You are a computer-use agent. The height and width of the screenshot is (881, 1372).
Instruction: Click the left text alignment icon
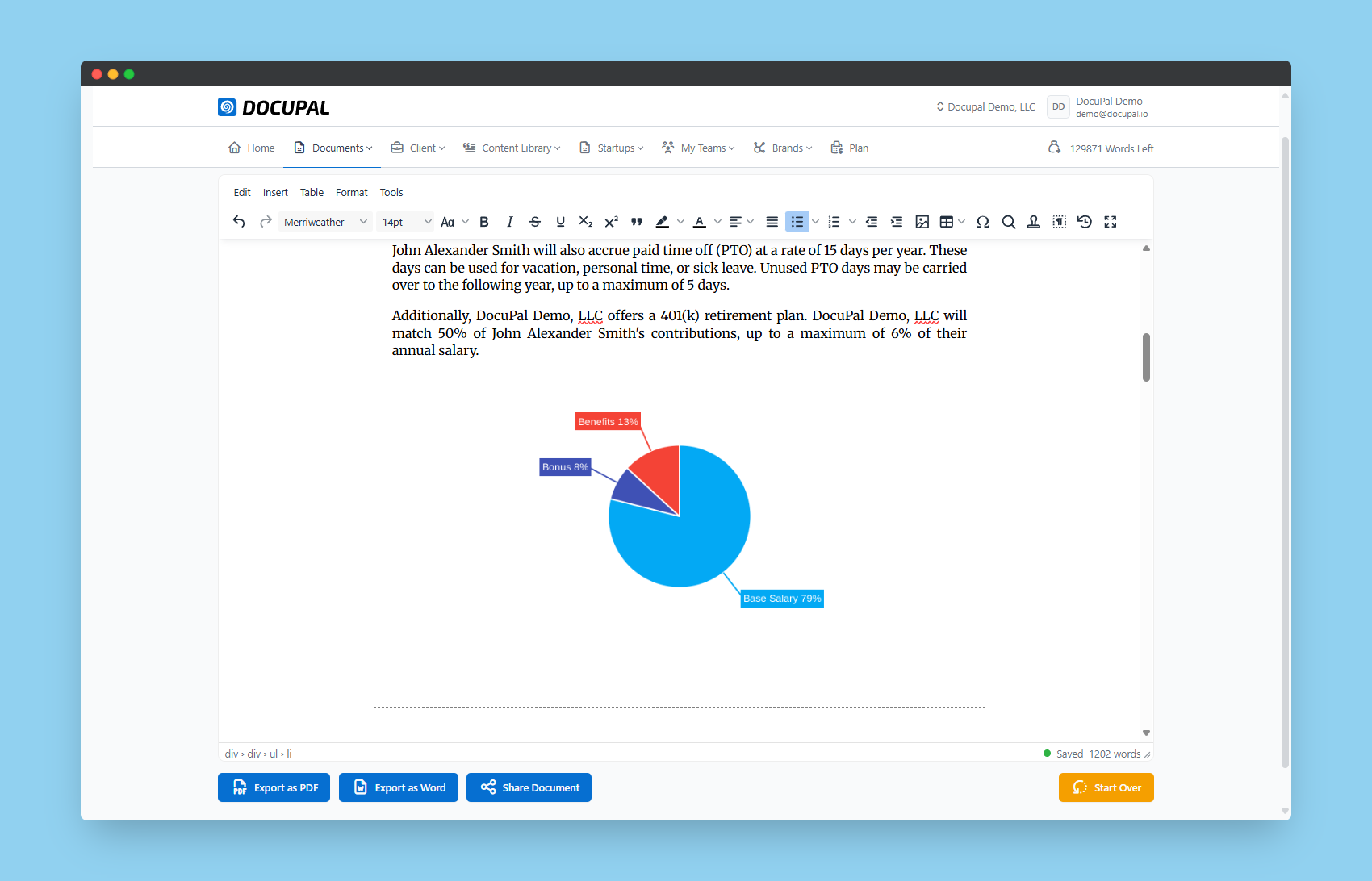735,222
